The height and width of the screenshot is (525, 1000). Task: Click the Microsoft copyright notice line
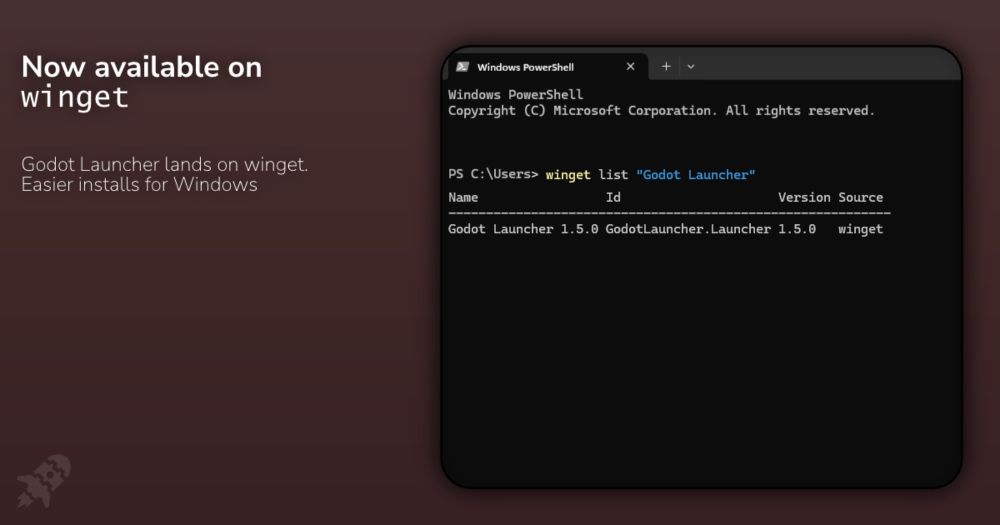[661, 110]
